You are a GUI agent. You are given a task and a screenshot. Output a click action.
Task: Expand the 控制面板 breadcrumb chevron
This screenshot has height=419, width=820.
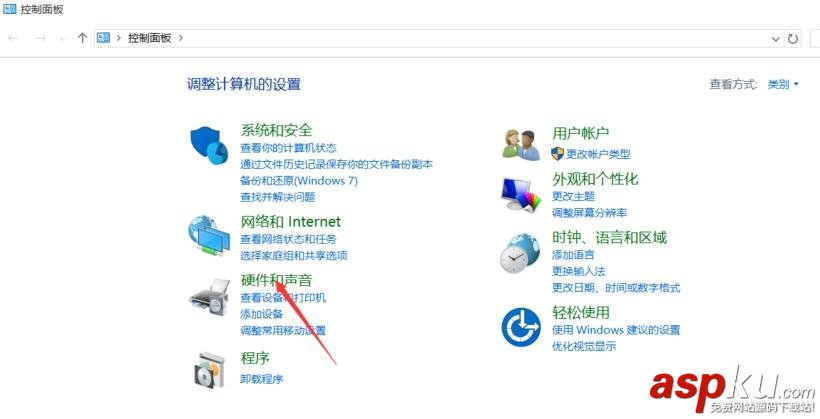pyautogui.click(x=181, y=38)
